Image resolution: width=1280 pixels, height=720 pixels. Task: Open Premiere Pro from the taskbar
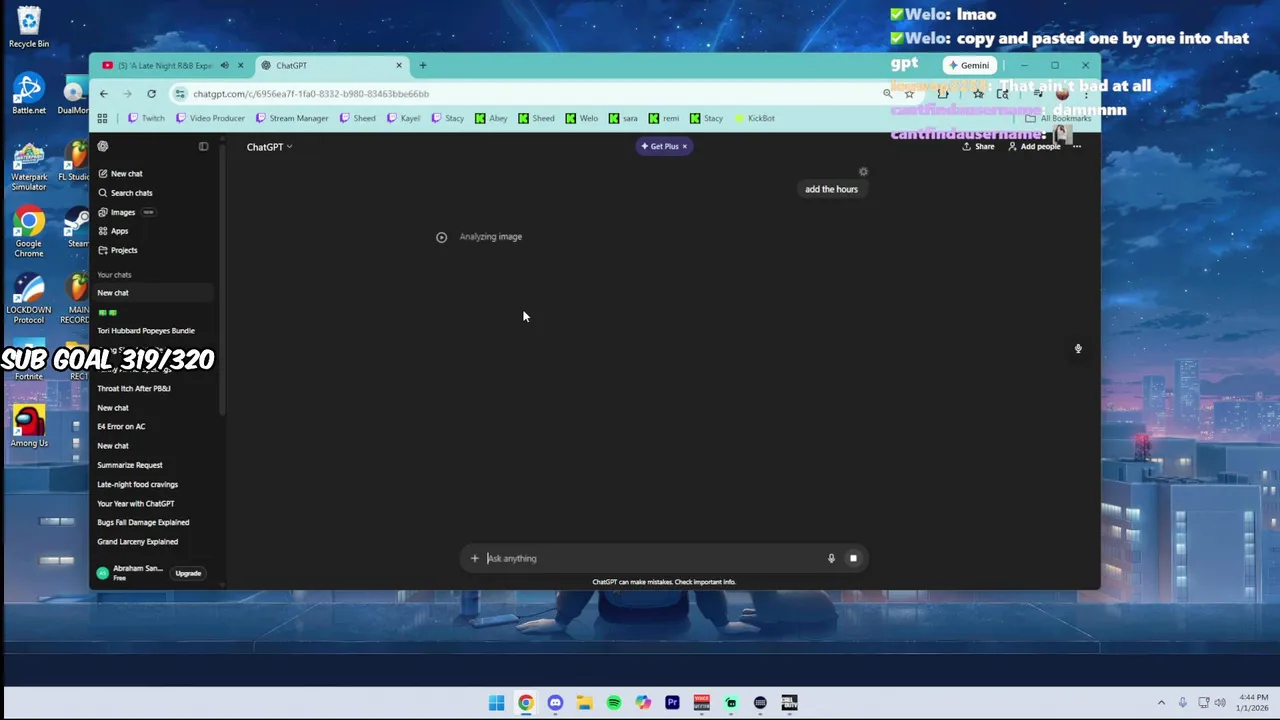(672, 703)
